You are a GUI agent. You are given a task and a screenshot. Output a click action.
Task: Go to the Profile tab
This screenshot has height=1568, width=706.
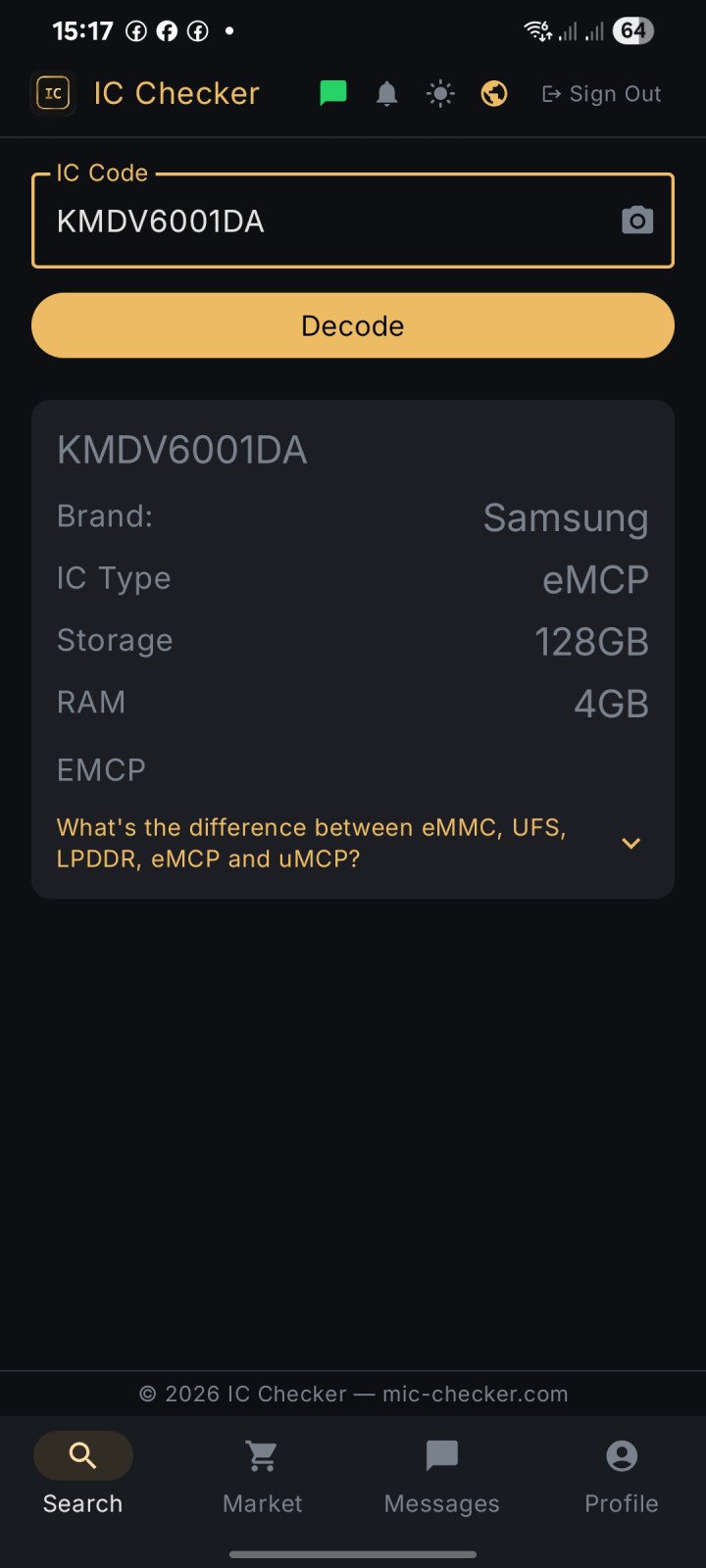(622, 1474)
